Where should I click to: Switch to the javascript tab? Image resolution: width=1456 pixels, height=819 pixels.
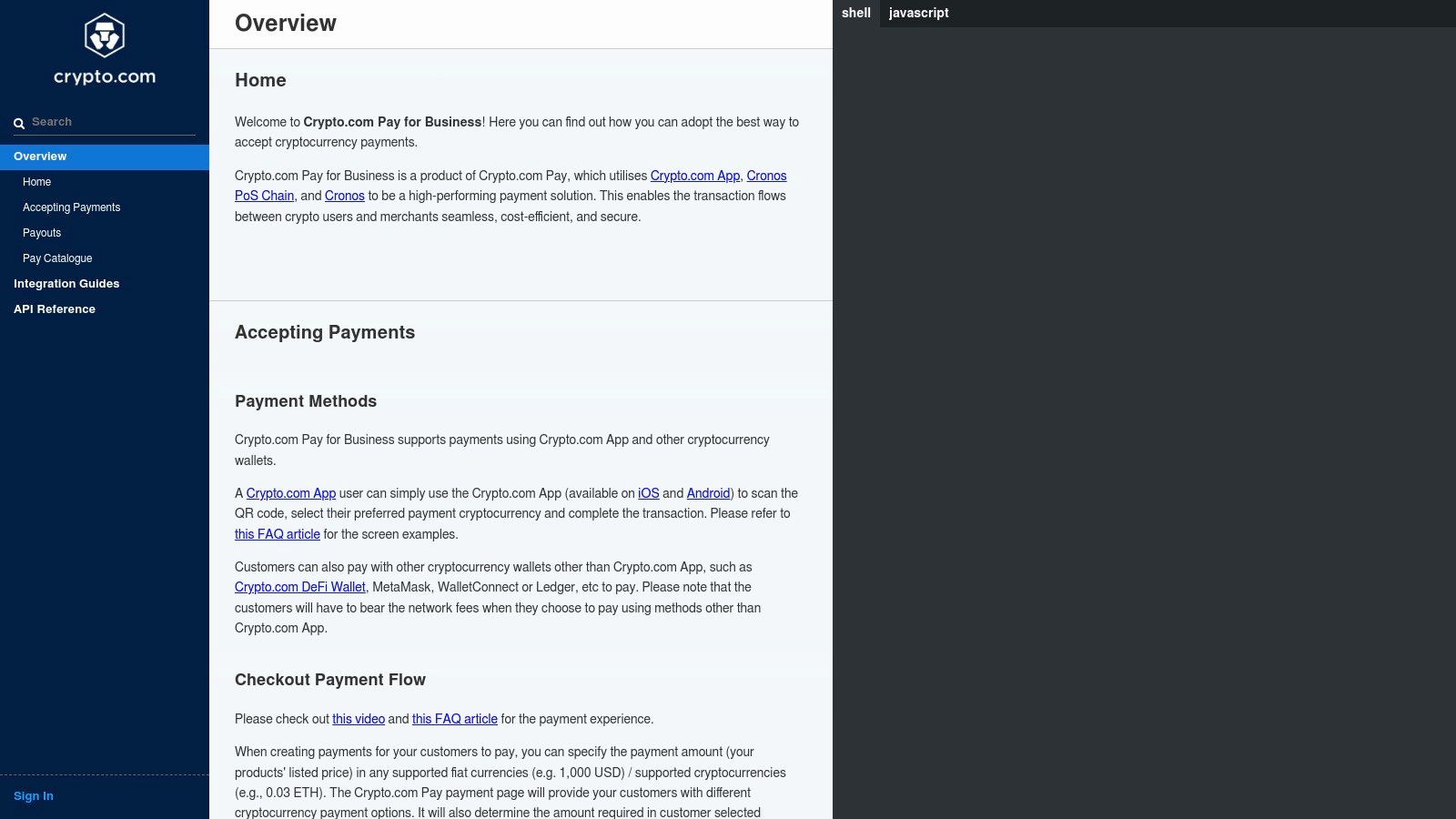pyautogui.click(x=919, y=13)
